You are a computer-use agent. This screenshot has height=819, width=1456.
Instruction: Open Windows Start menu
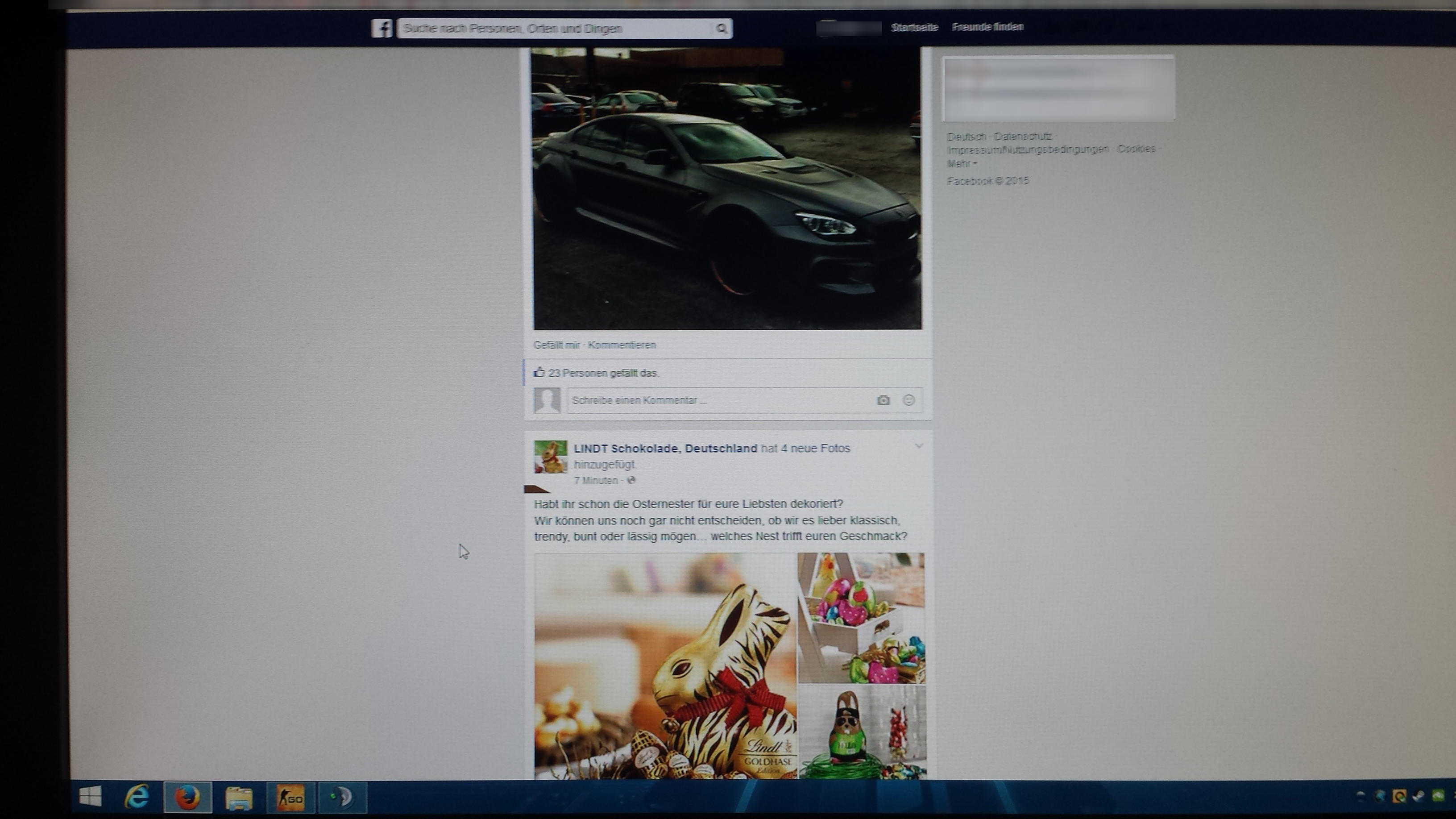pyautogui.click(x=91, y=797)
